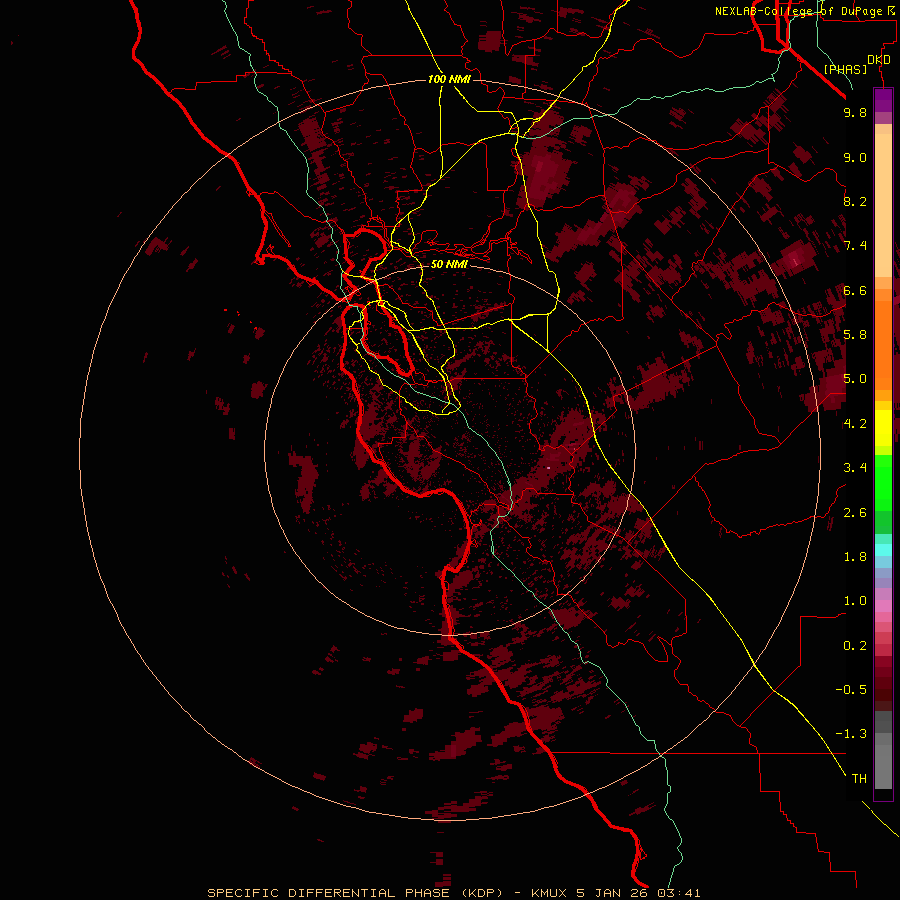Click the 5.8 legend value
Screen dimensions: 900x900
(855, 334)
